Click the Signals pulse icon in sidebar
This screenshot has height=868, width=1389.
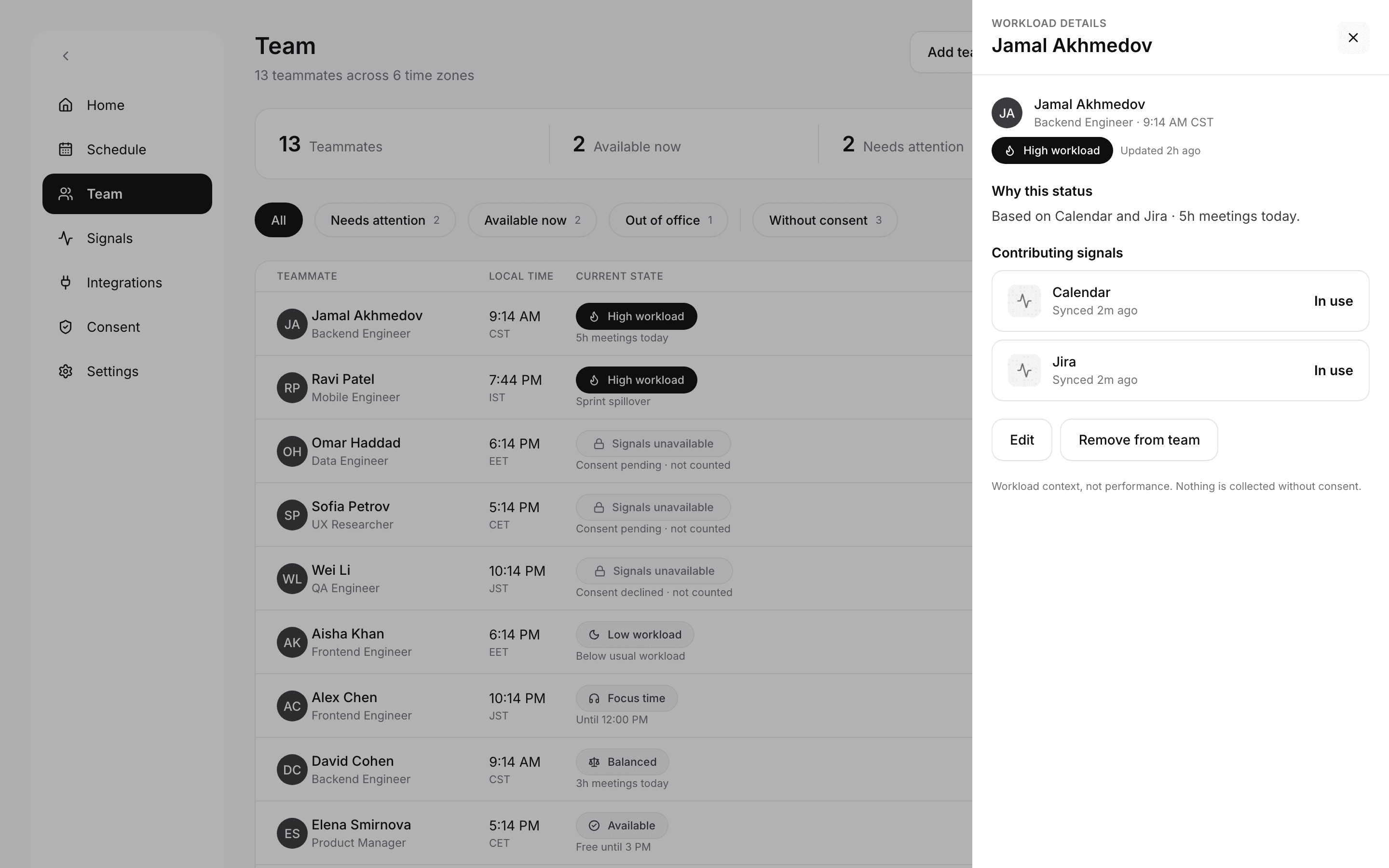coord(66,238)
